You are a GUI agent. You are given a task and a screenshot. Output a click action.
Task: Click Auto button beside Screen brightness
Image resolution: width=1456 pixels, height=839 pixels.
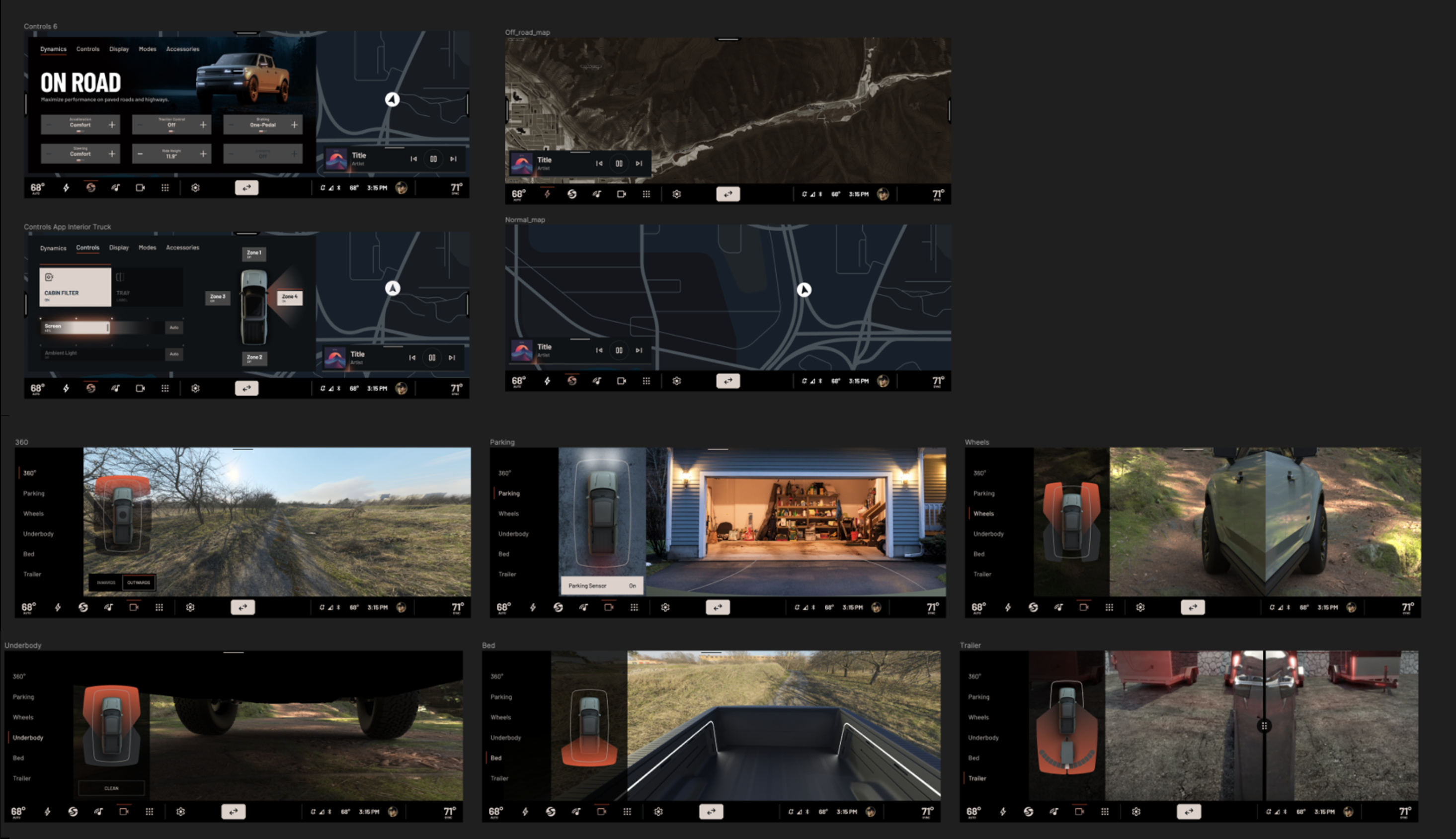tap(174, 328)
